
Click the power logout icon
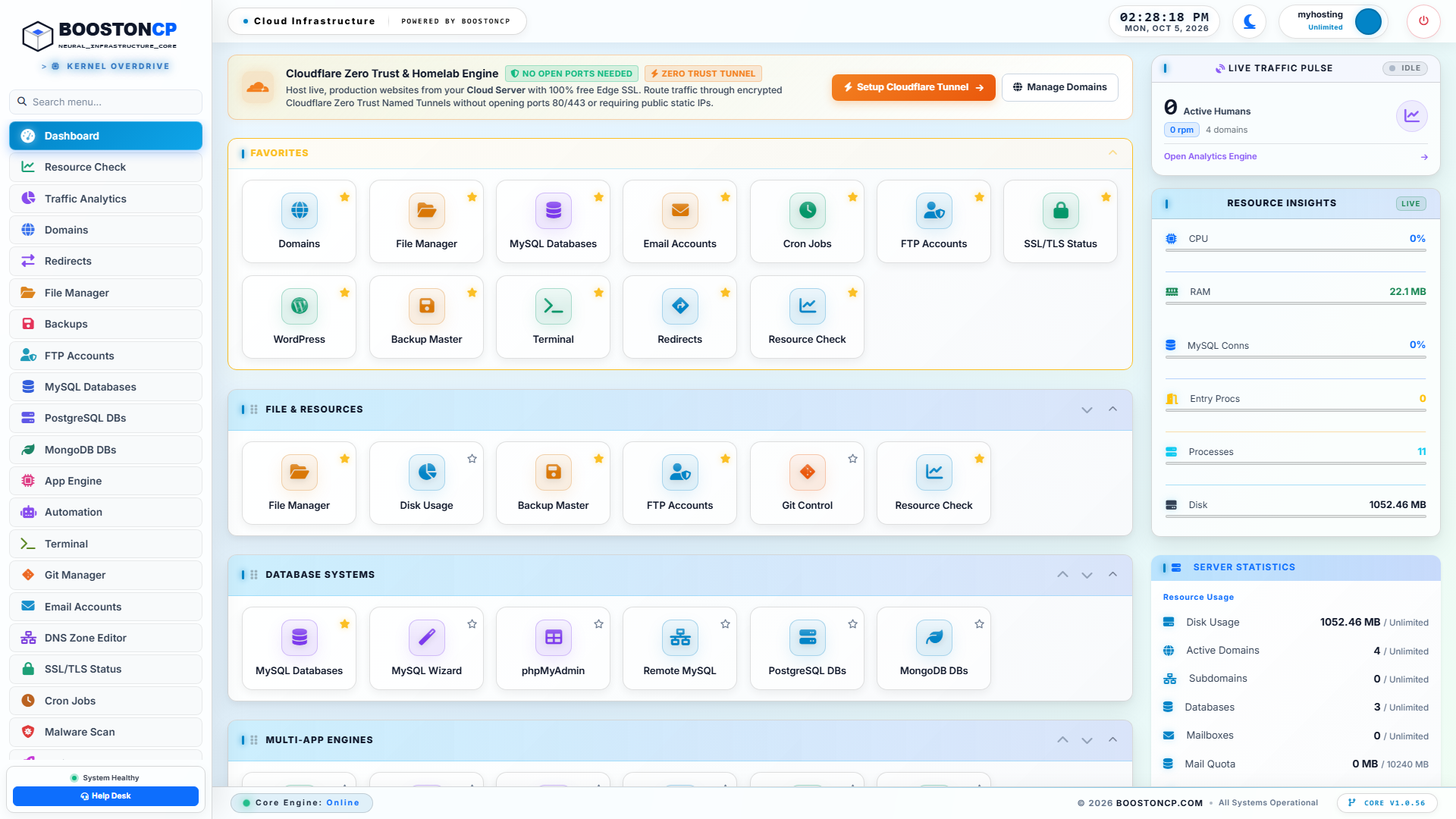coord(1423,21)
